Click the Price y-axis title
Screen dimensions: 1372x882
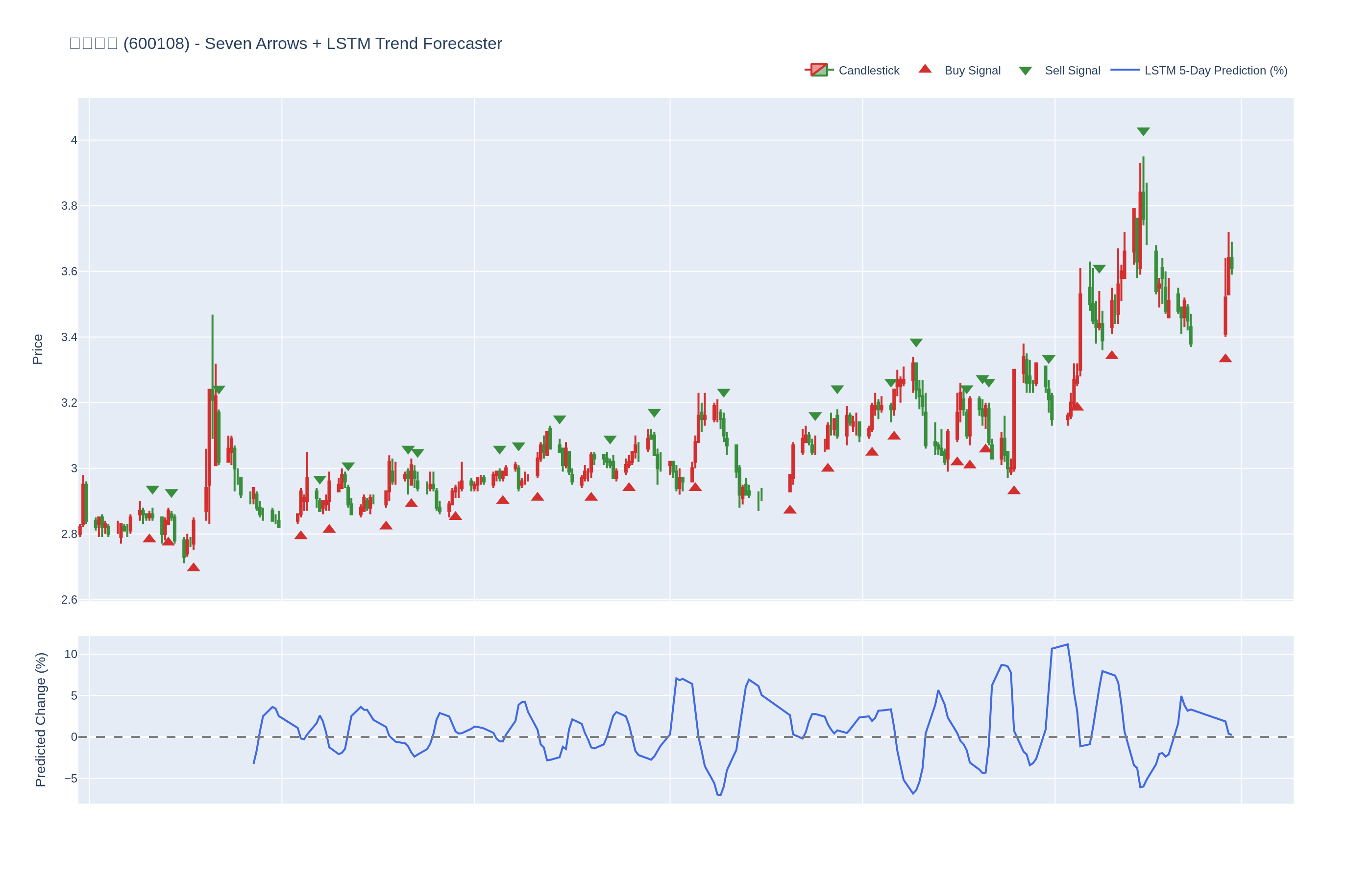38,349
